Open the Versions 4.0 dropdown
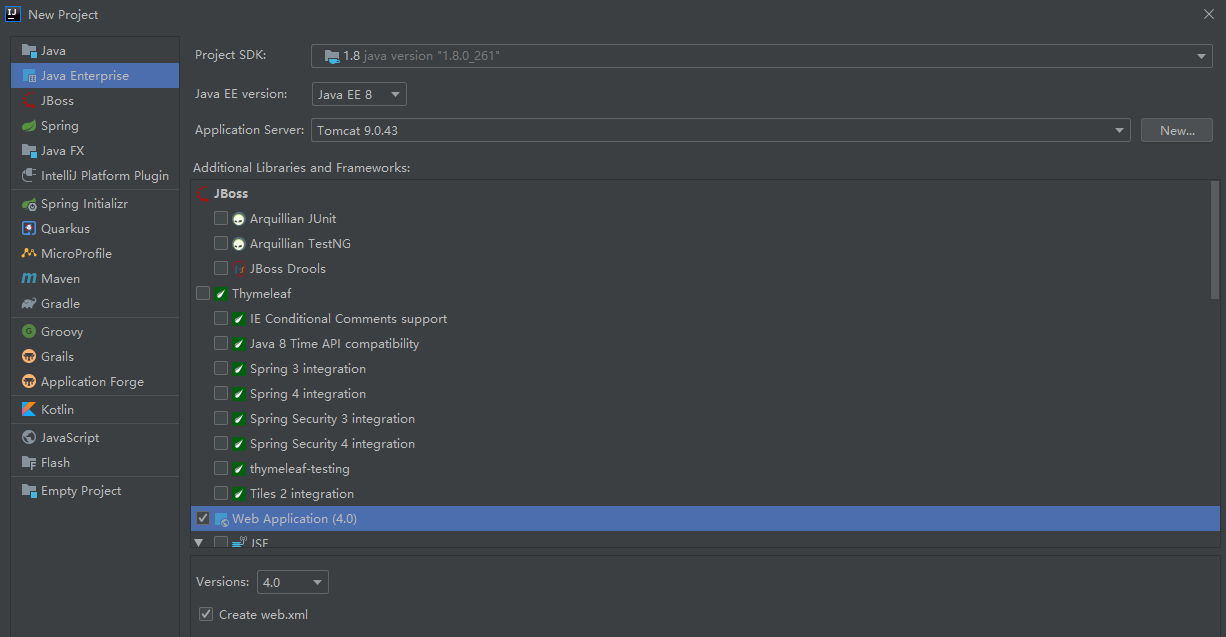 292,582
